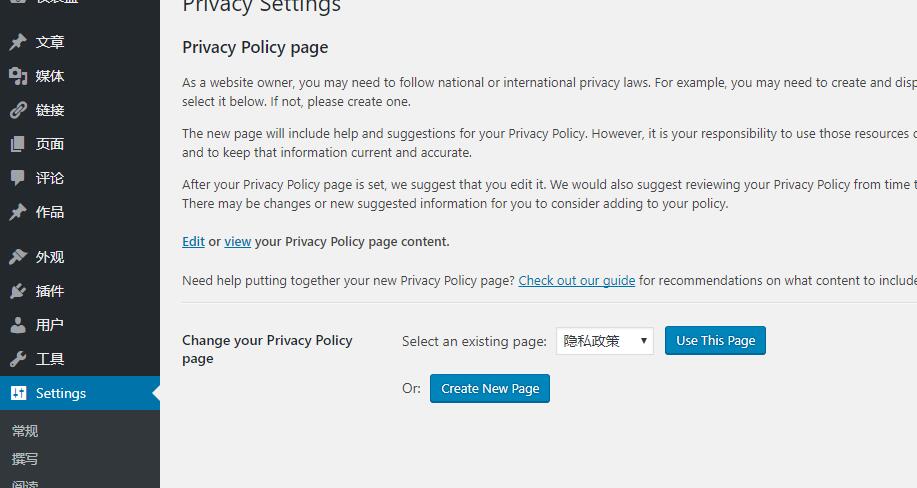Viewport: 917px width, 488px height.
Task: Select the pages icon next to 页面
Action: (x=18, y=144)
